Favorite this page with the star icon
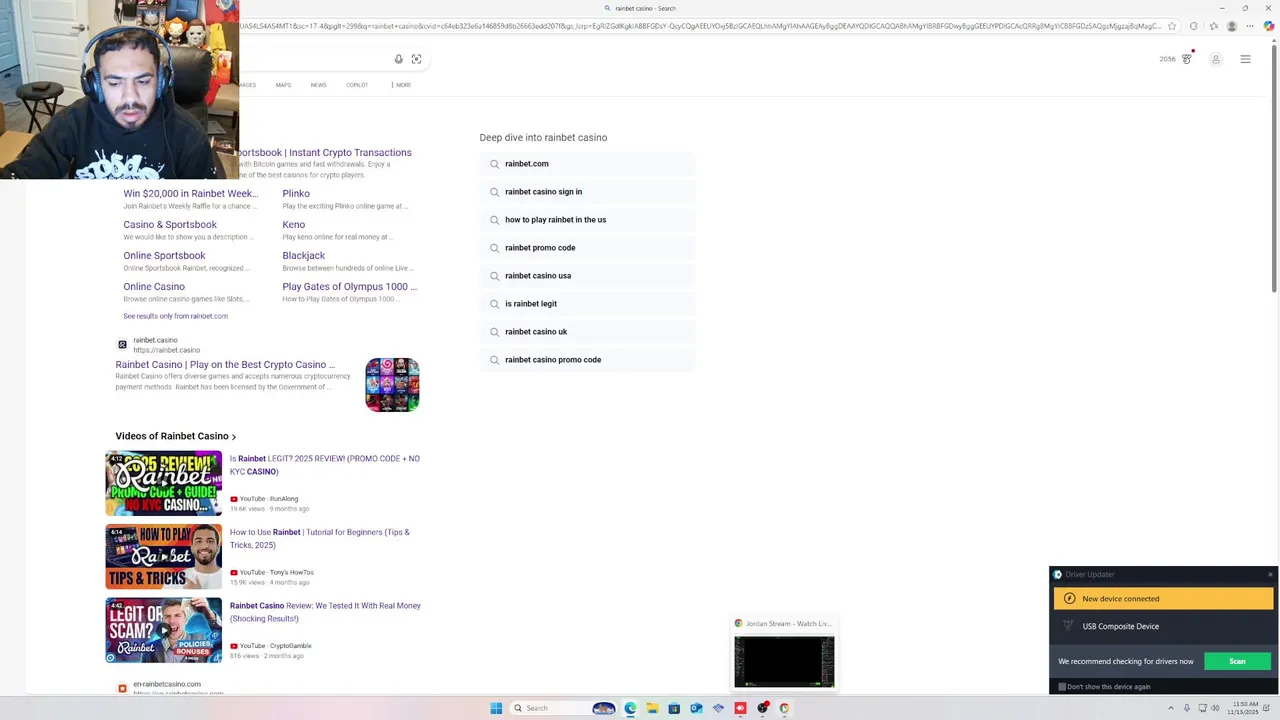1280x720 pixels. 1172,26
